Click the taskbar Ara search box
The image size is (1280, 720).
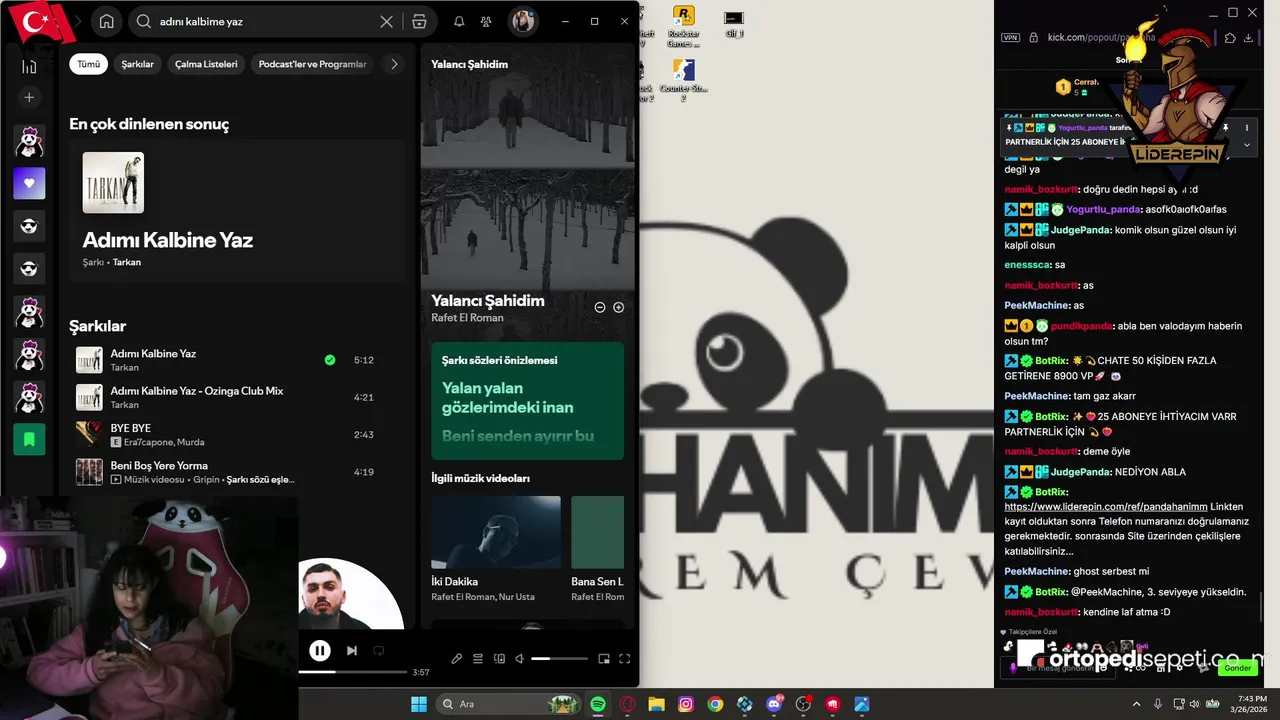click(508, 704)
